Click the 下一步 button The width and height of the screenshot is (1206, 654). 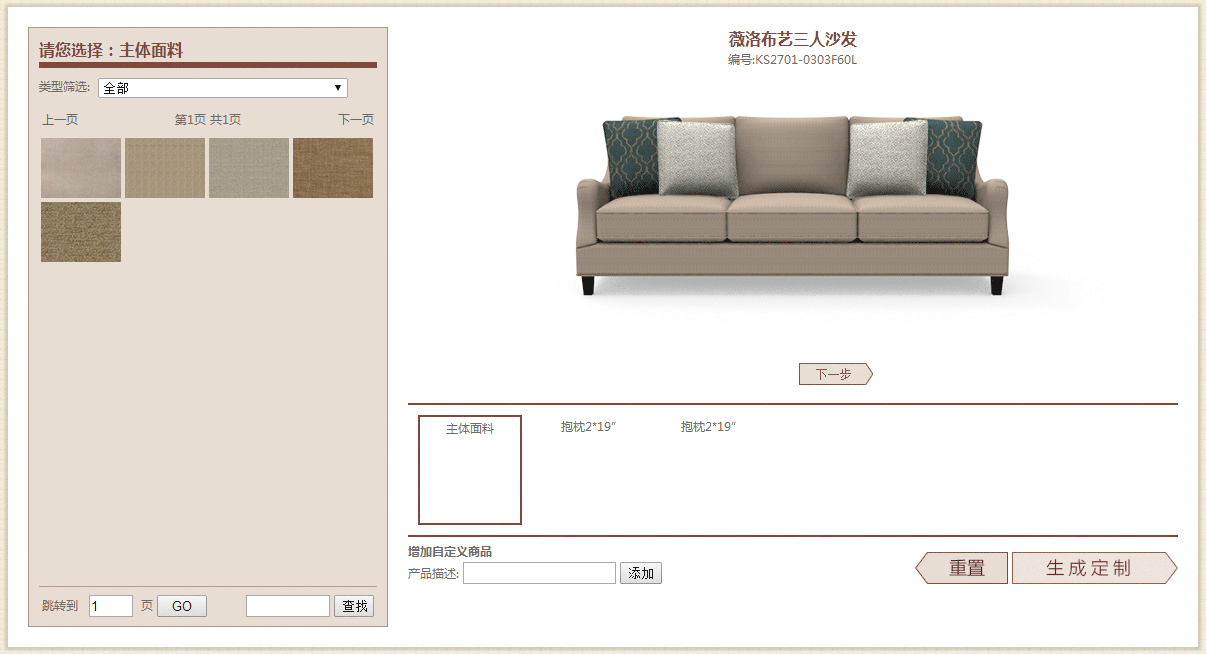835,375
